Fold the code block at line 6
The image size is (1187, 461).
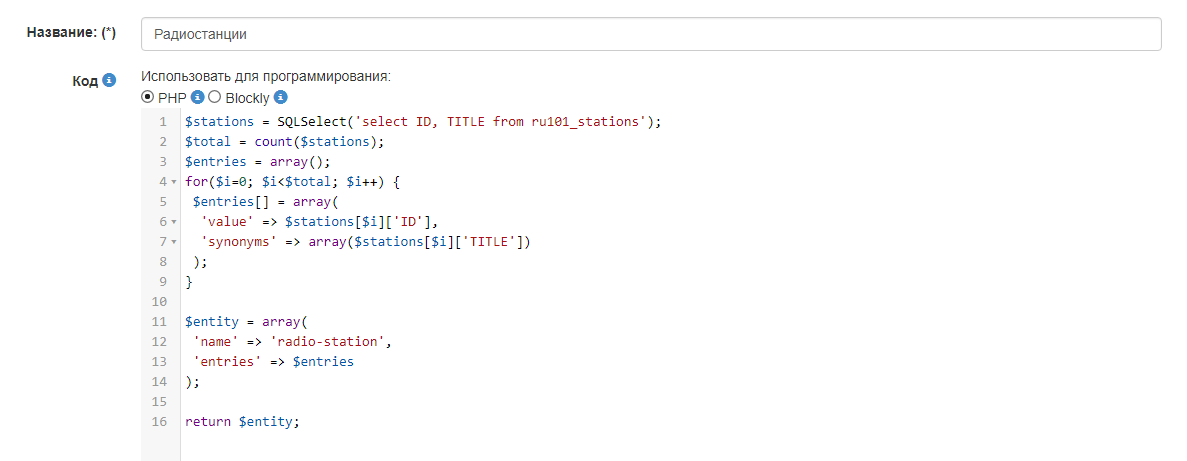point(172,222)
